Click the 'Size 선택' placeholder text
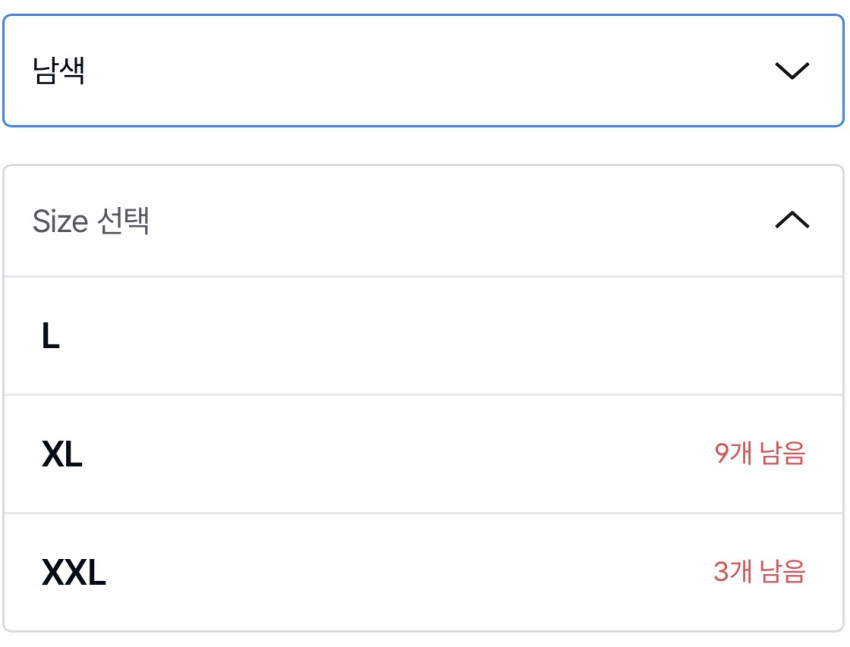 (x=91, y=220)
